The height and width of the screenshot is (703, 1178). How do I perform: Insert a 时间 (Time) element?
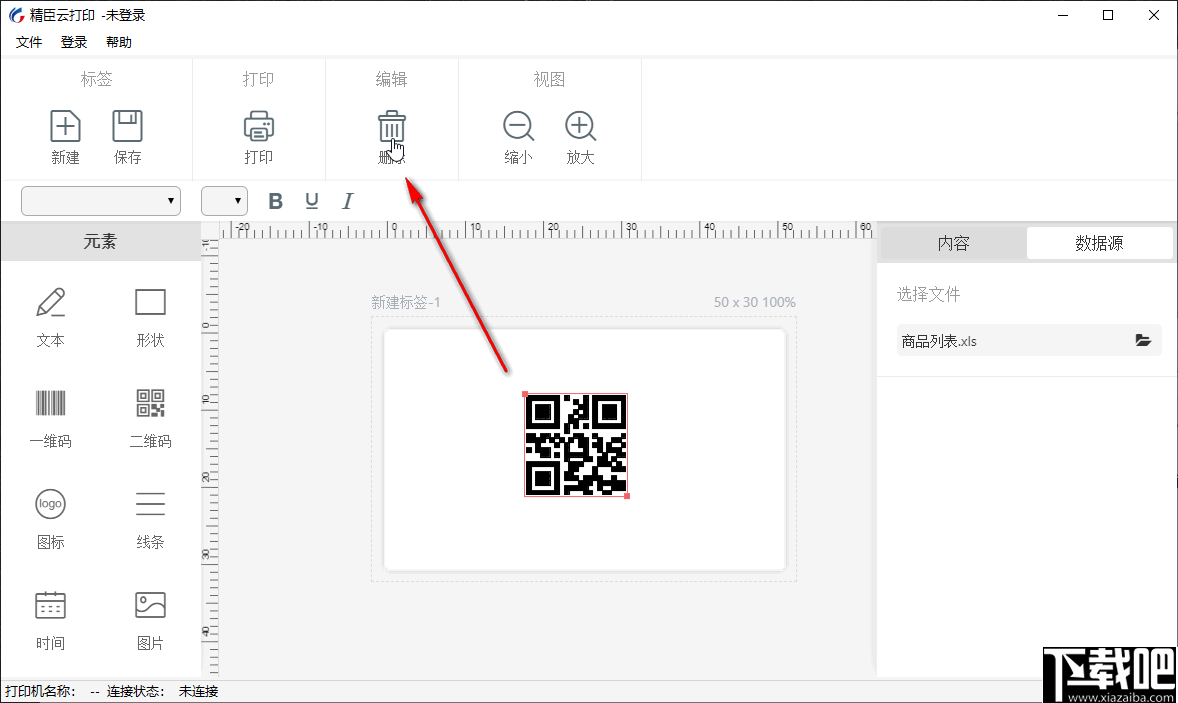pos(50,620)
